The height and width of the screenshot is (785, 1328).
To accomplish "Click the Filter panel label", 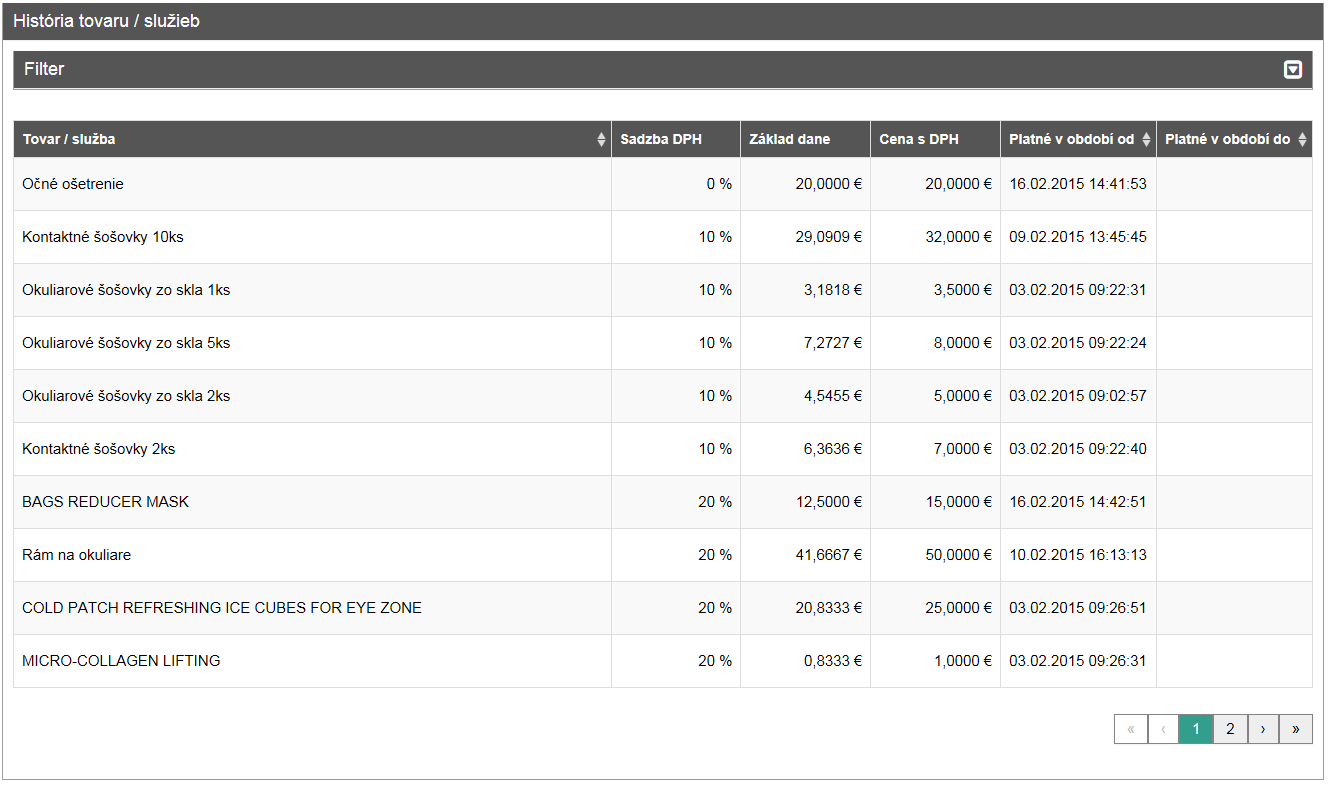I will click(x=44, y=69).
